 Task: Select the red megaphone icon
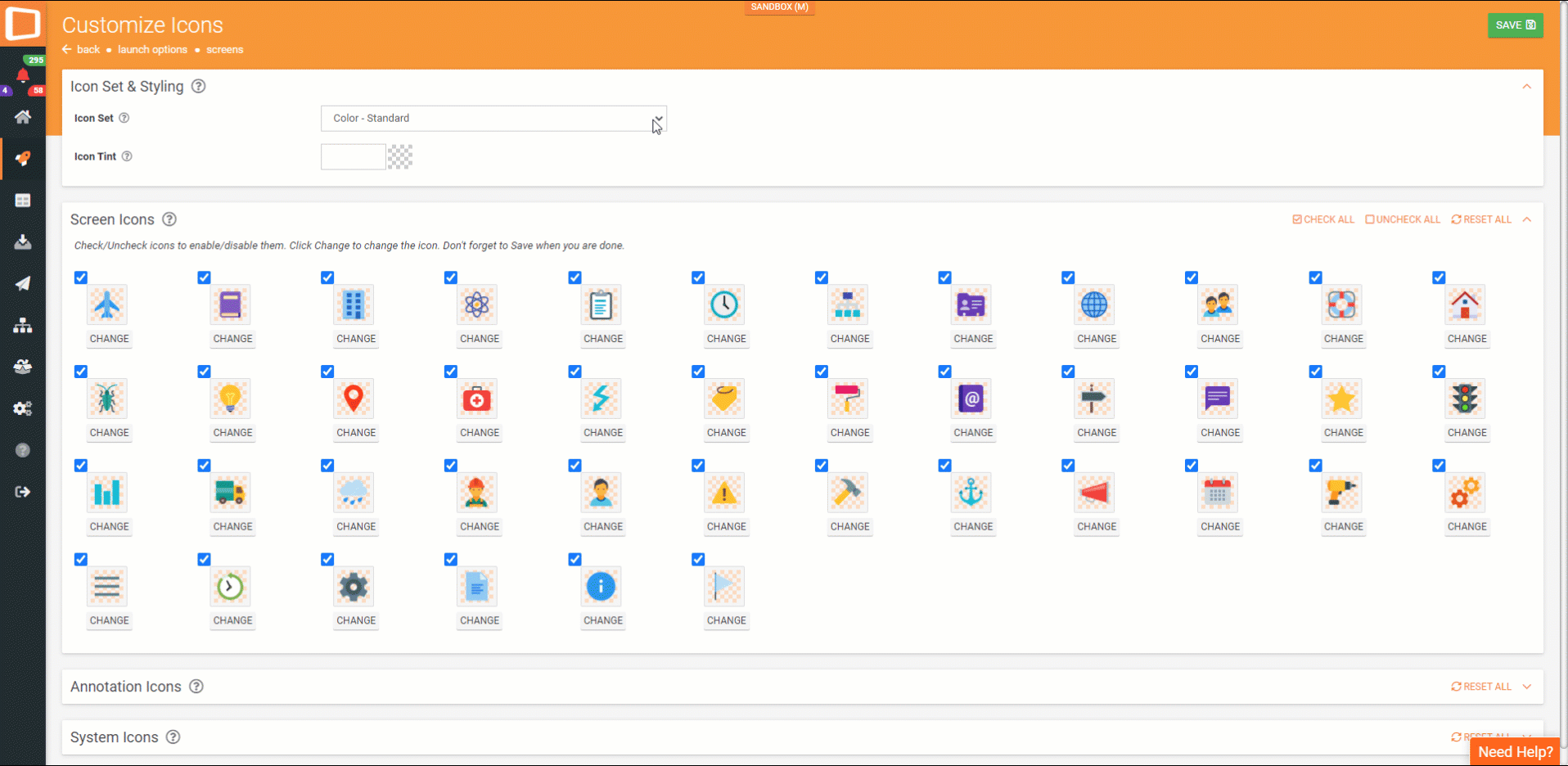click(1094, 493)
